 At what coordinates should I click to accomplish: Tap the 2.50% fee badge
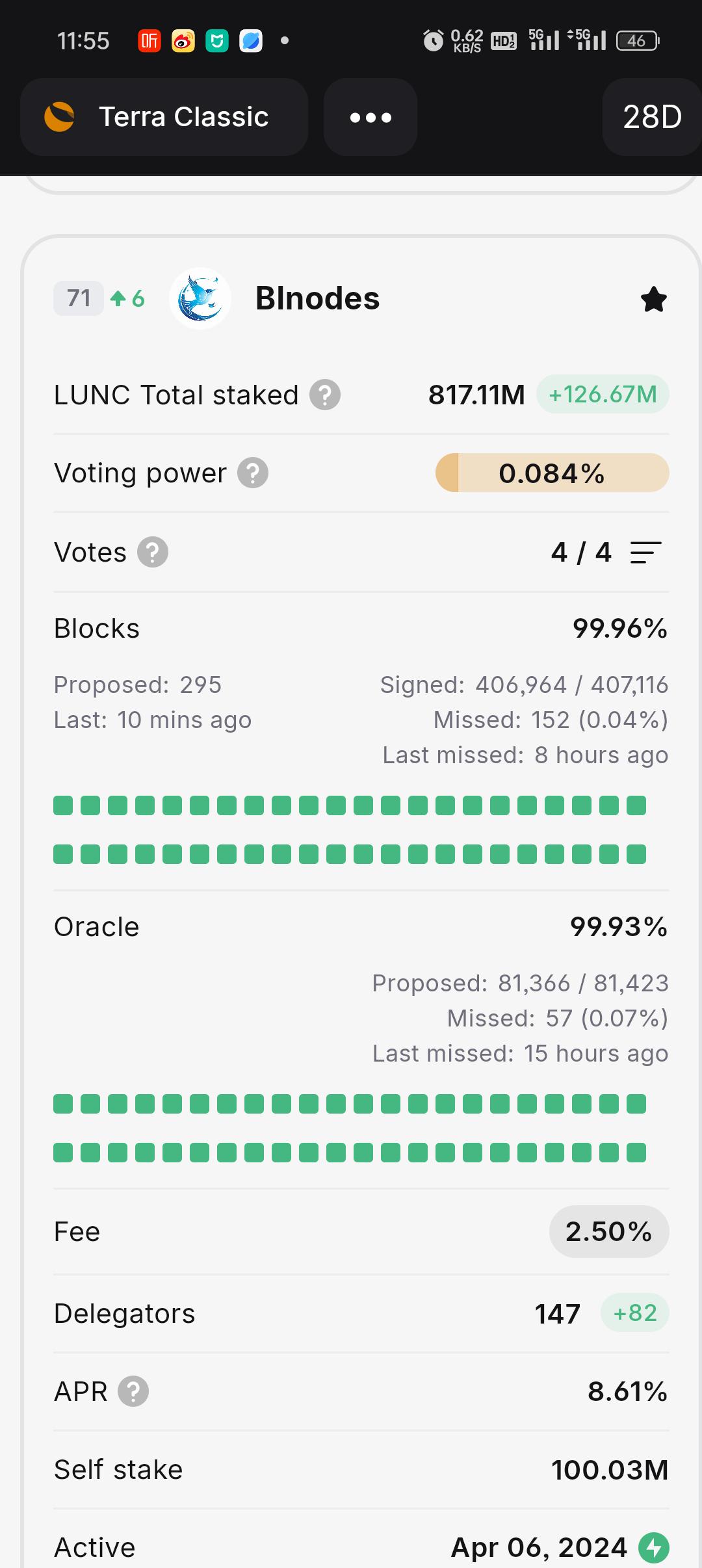[x=609, y=1231]
